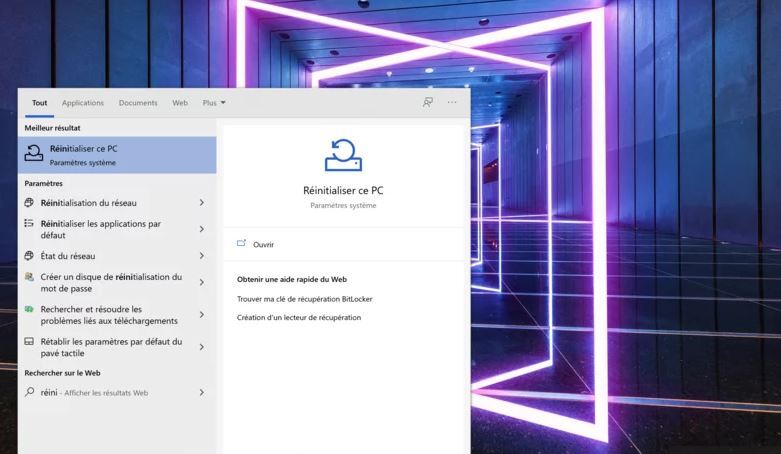Open best result Réinitialiser ce PC
This screenshot has width=781, height=454.
tap(117, 155)
